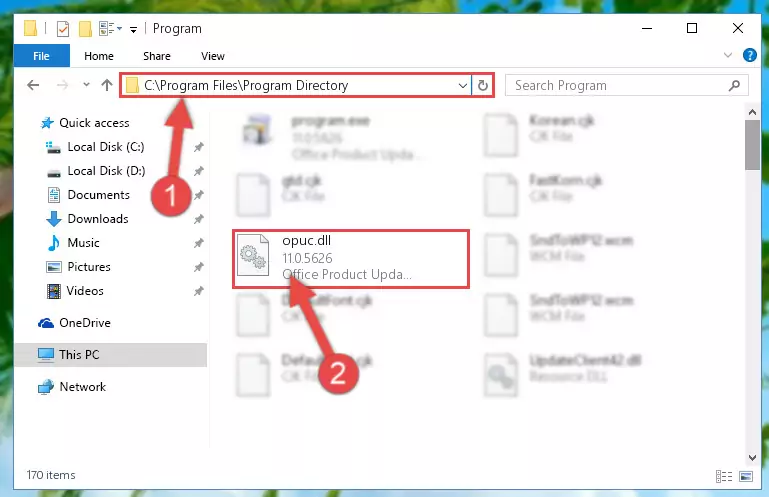The height and width of the screenshot is (497, 769).
Task: Click the file list scroll up arrow
Action: (x=752, y=112)
